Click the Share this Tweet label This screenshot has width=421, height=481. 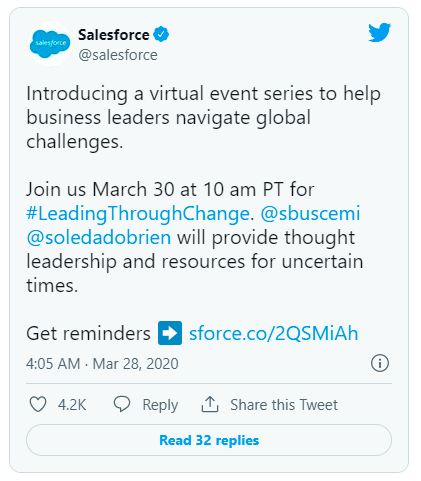284,405
